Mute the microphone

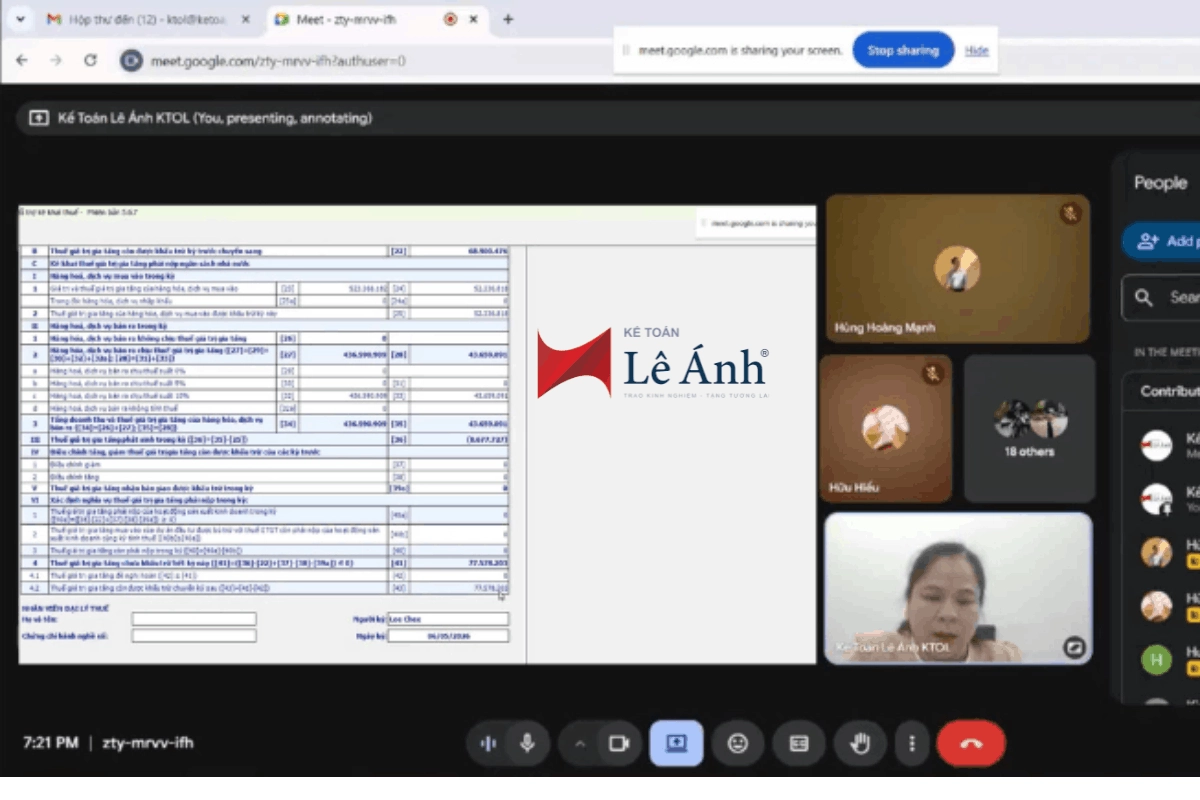[526, 743]
